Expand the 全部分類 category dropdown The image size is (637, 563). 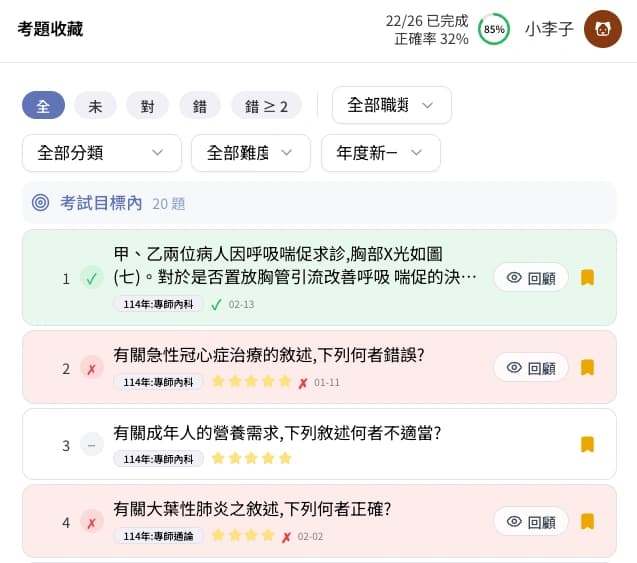coord(101,153)
